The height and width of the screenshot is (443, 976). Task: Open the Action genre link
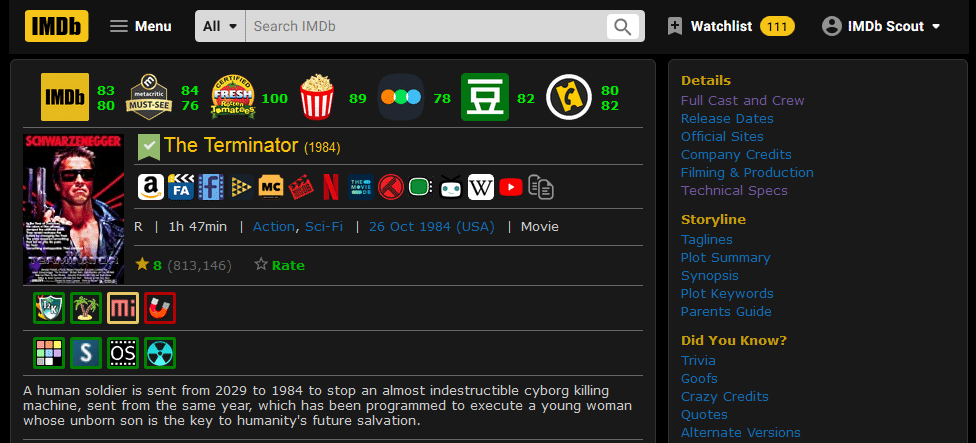tap(274, 226)
